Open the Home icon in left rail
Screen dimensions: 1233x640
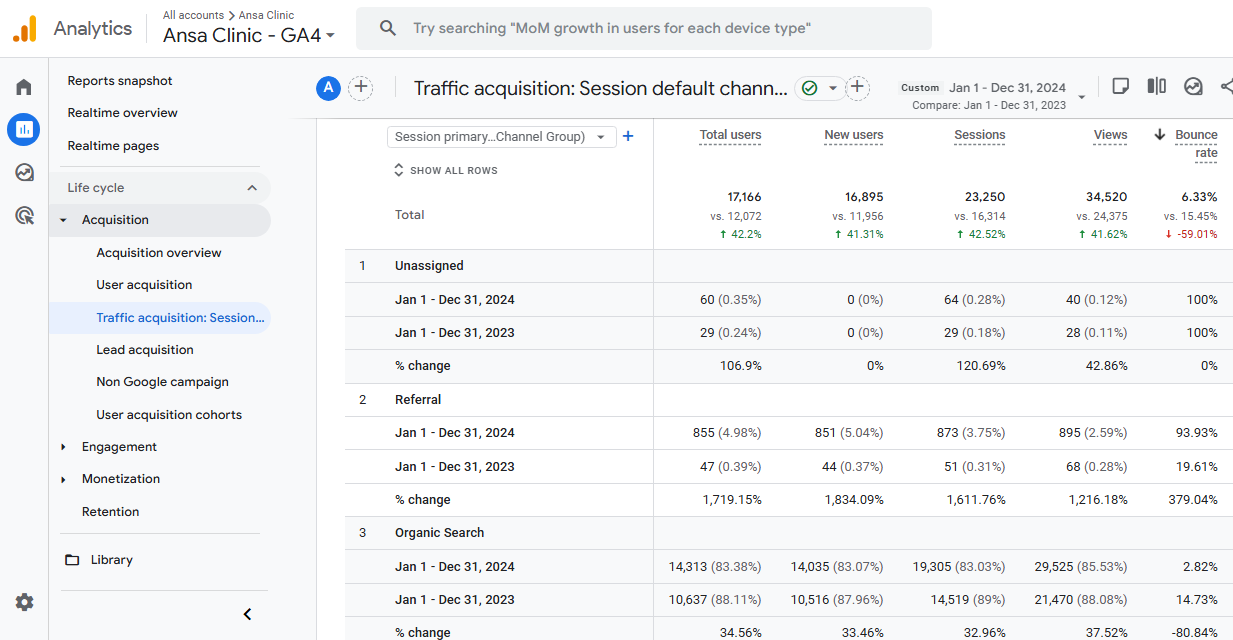pyautogui.click(x=24, y=87)
